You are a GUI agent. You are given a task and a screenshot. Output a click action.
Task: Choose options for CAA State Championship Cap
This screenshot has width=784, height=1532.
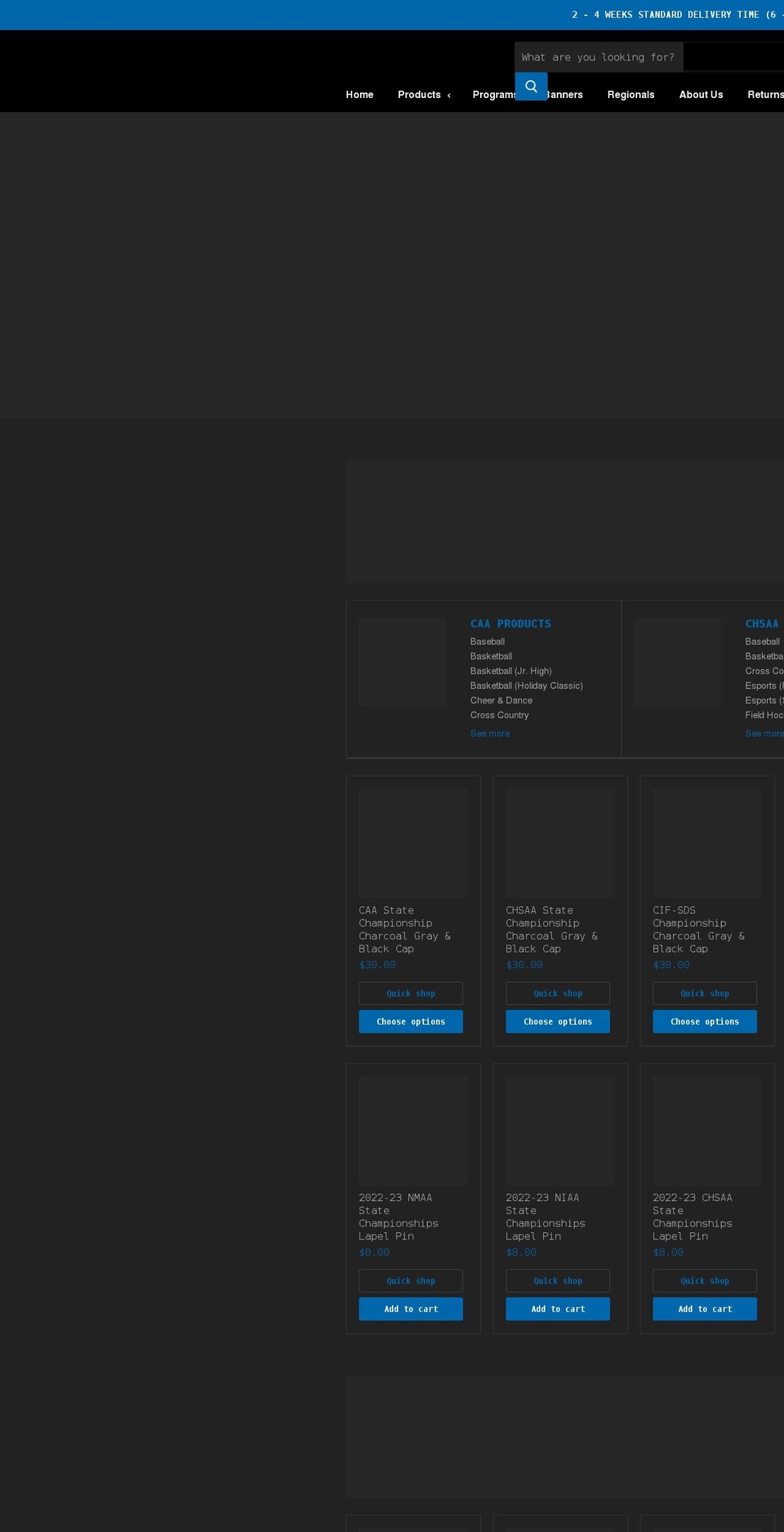tap(411, 1021)
